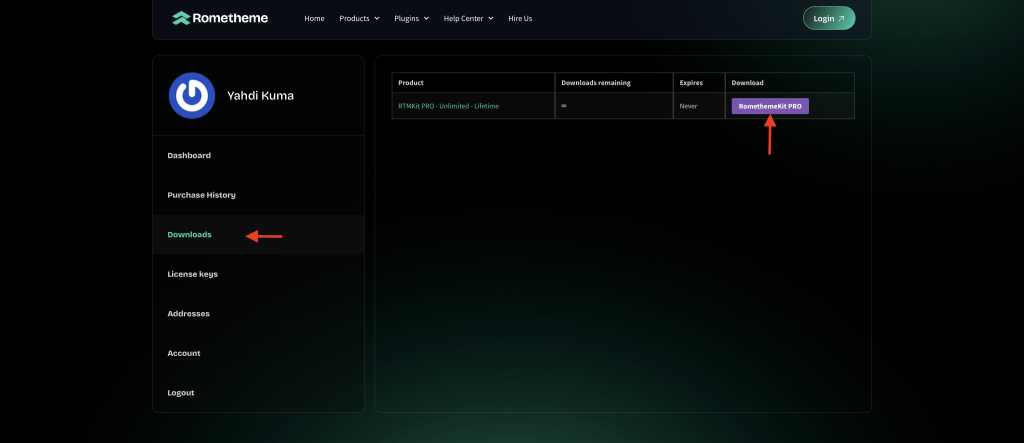
Task: Click the Expires column header
Action: tap(691, 82)
